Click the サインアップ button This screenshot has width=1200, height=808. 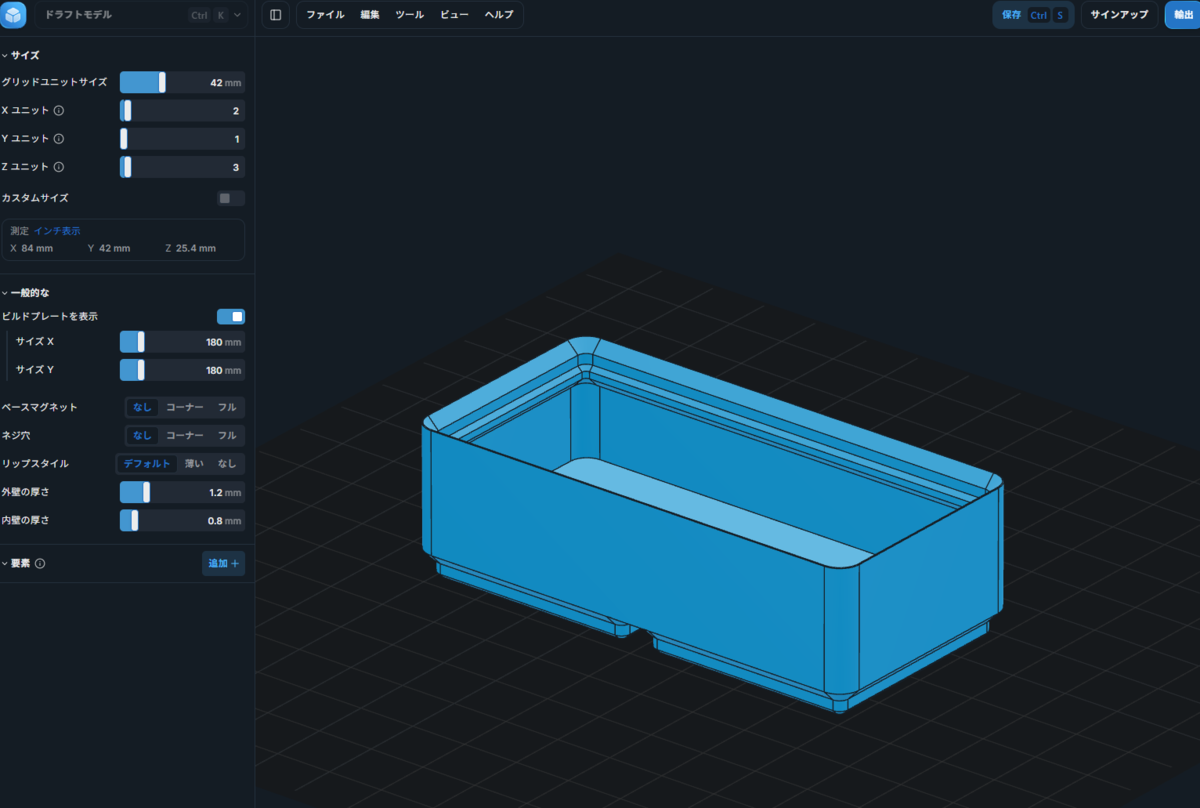[x=1119, y=15]
